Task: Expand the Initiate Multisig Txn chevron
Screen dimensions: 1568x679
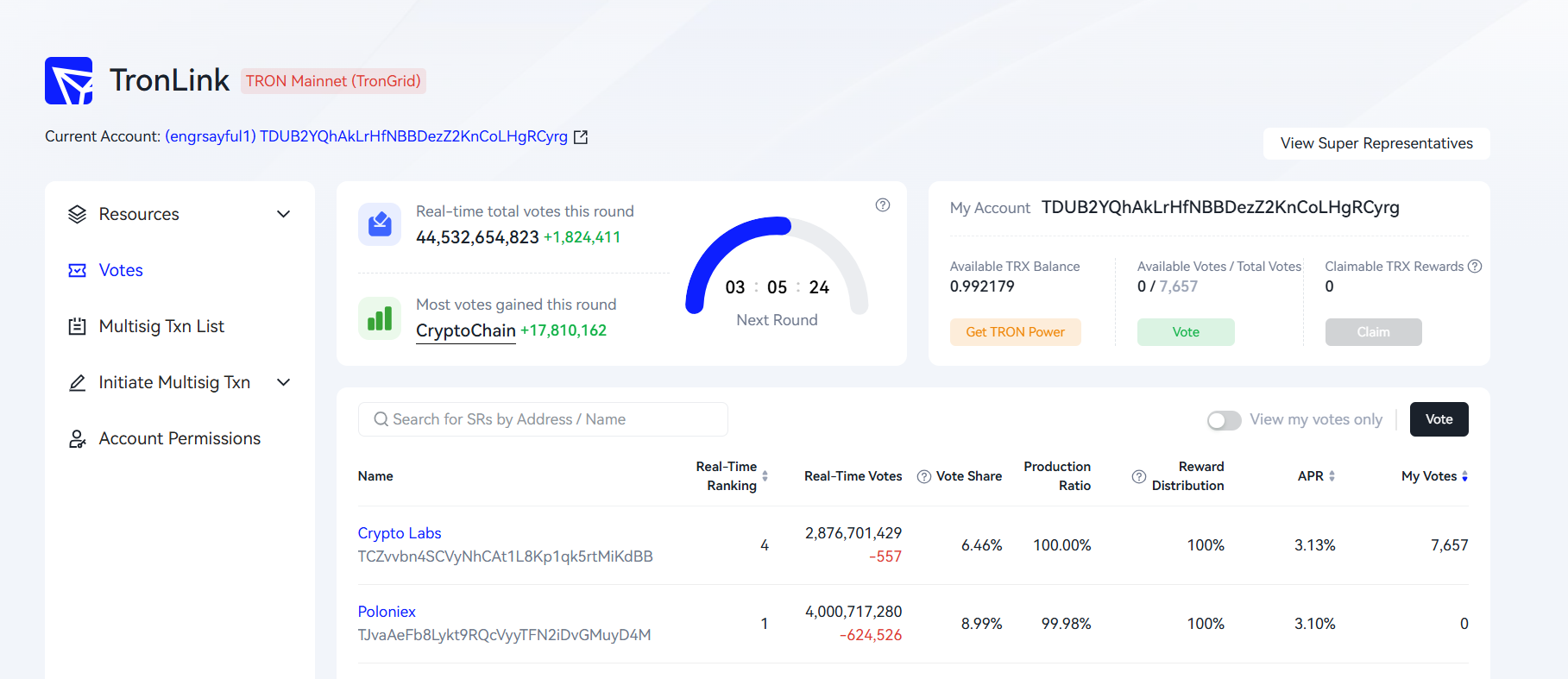Action: click(283, 382)
